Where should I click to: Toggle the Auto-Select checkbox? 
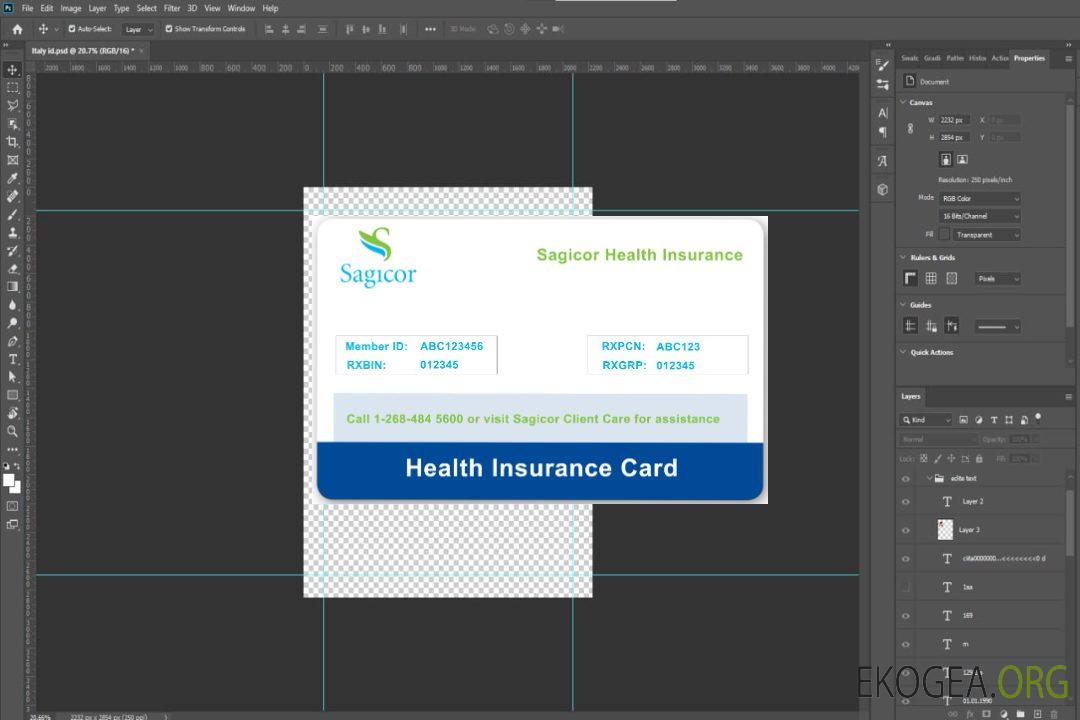(72, 29)
